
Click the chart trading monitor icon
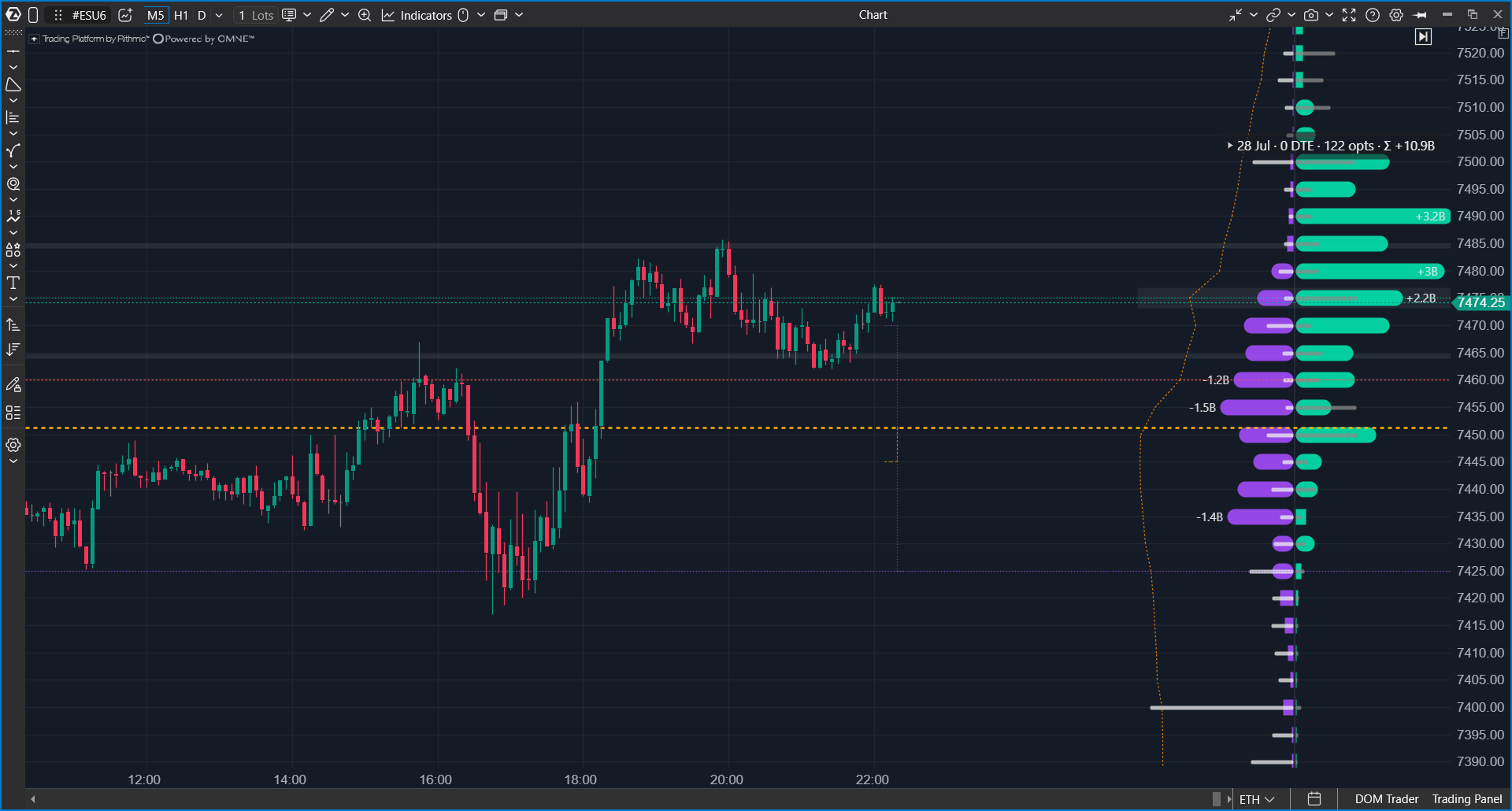pyautogui.click(x=289, y=15)
